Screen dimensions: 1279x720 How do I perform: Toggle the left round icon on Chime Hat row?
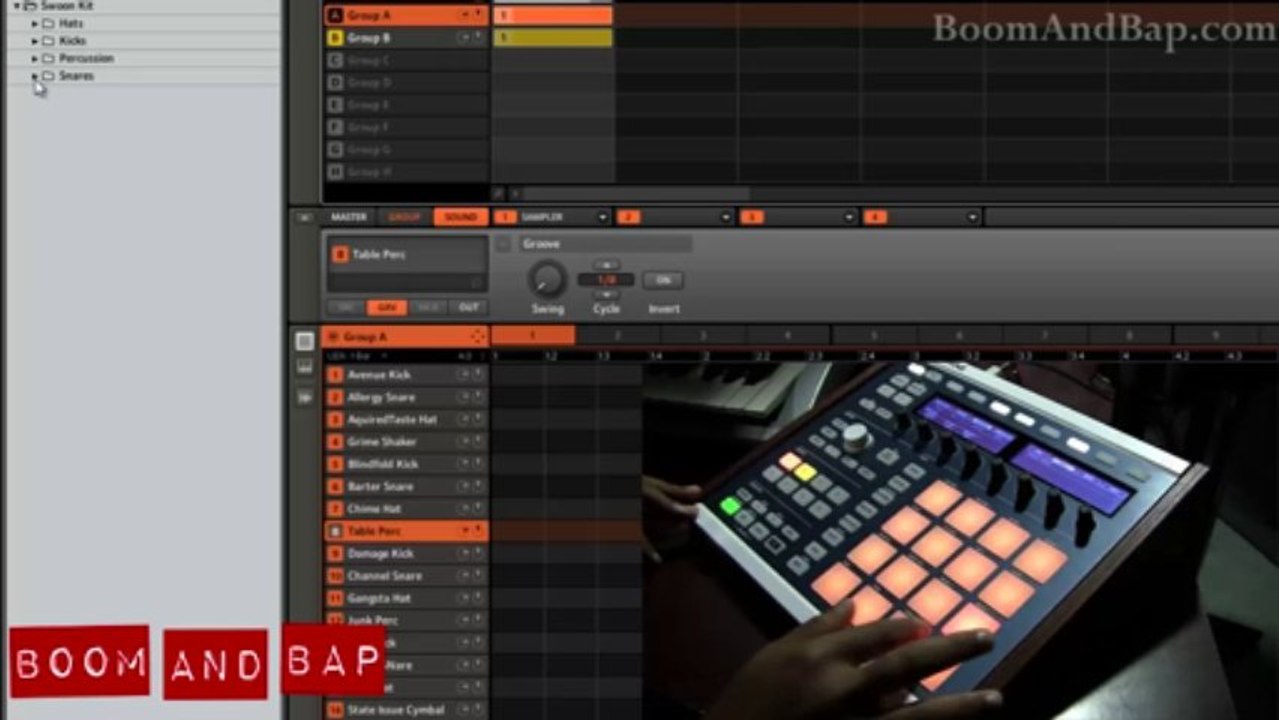[x=464, y=509]
